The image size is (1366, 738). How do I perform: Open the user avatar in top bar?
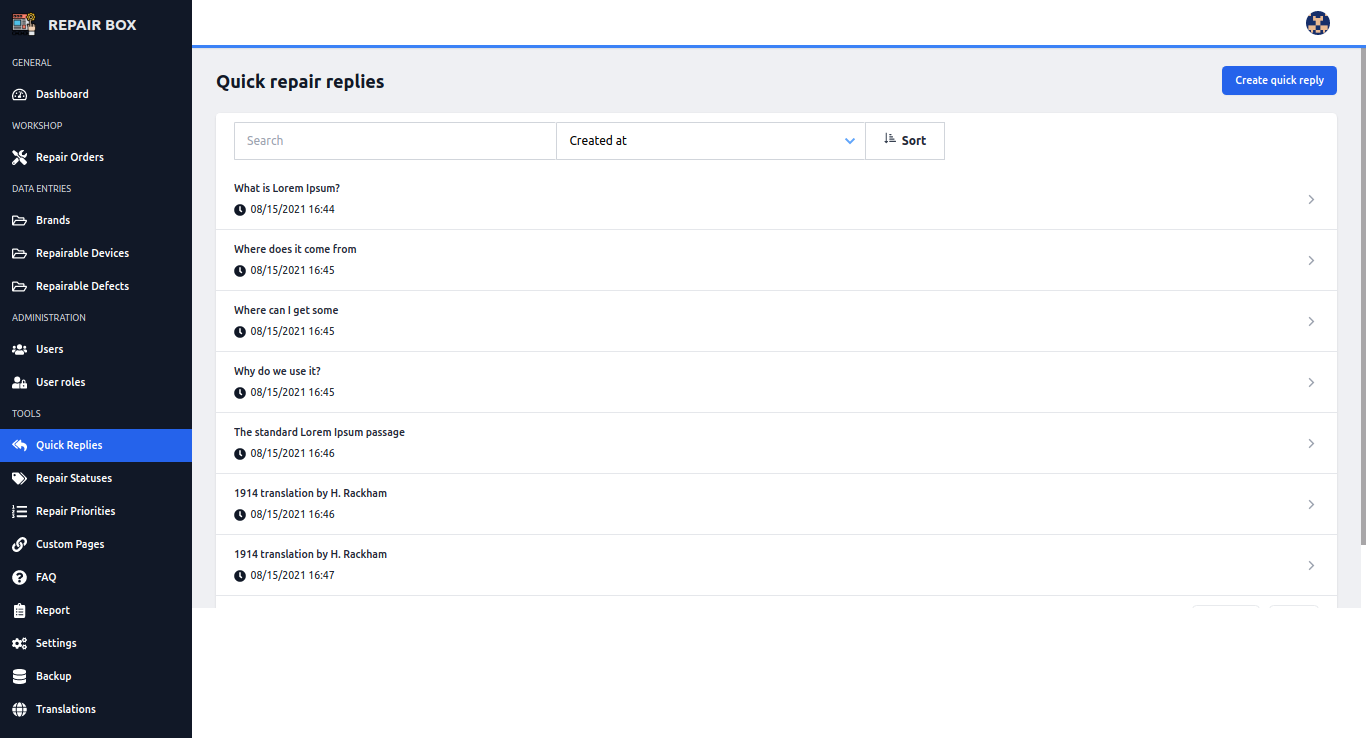pos(1318,23)
